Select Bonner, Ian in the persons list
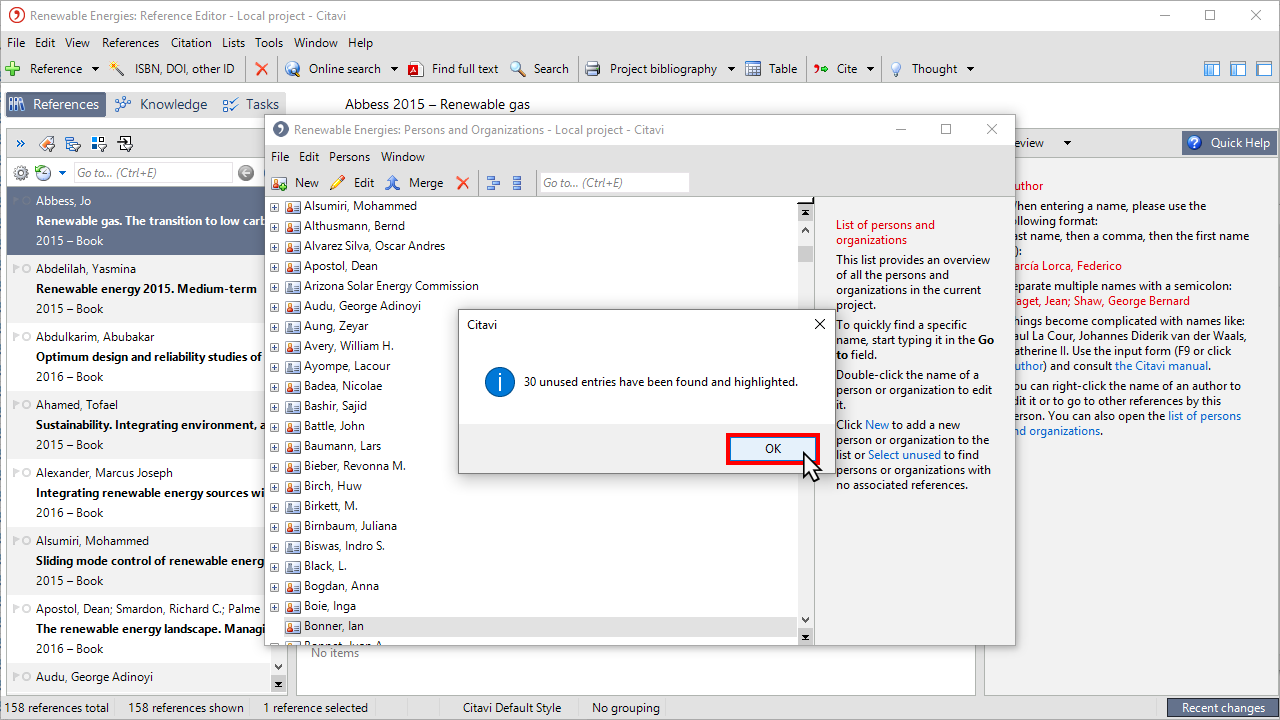 [333, 626]
